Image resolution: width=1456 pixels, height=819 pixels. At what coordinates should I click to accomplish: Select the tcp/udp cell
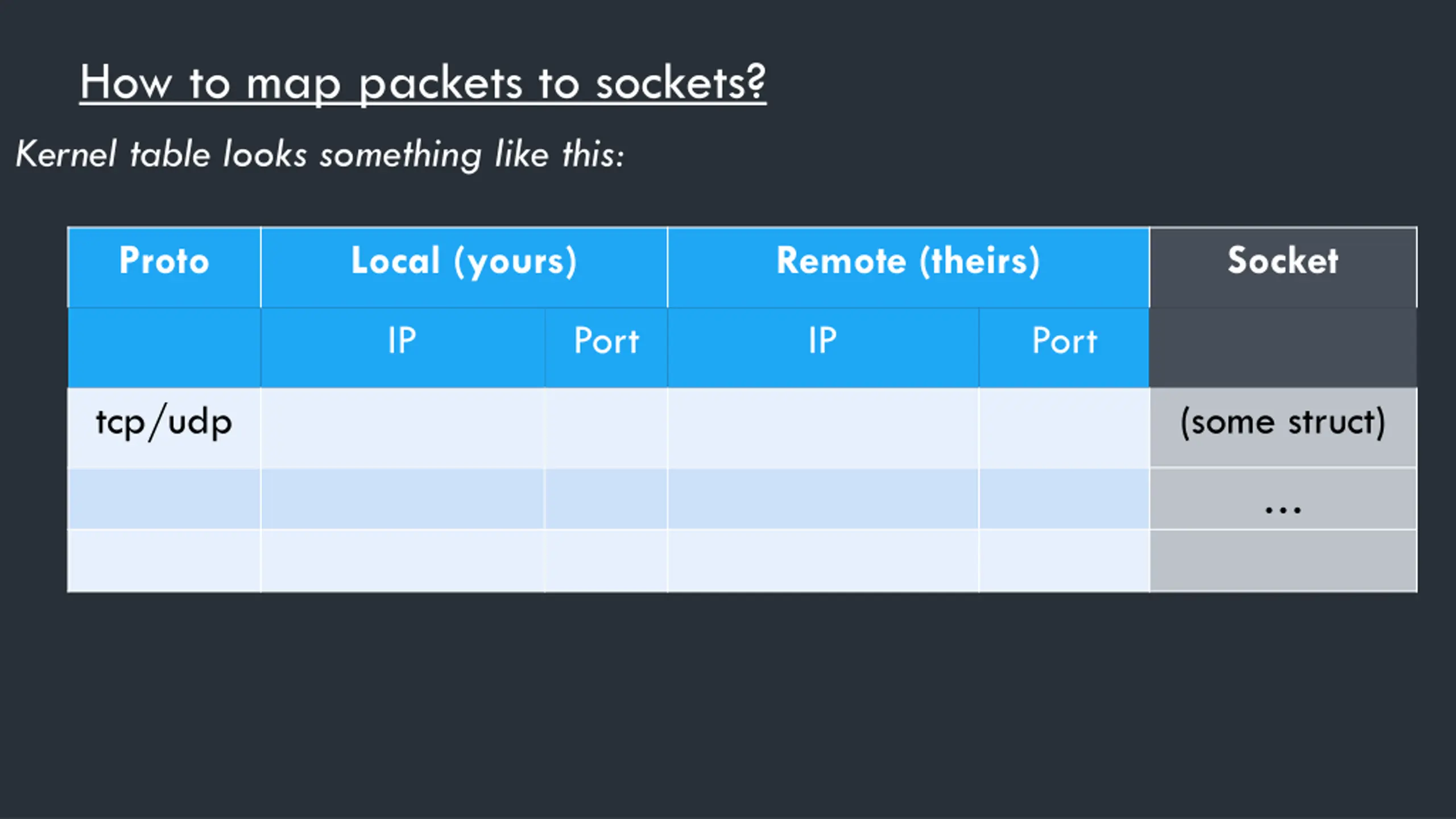(164, 428)
